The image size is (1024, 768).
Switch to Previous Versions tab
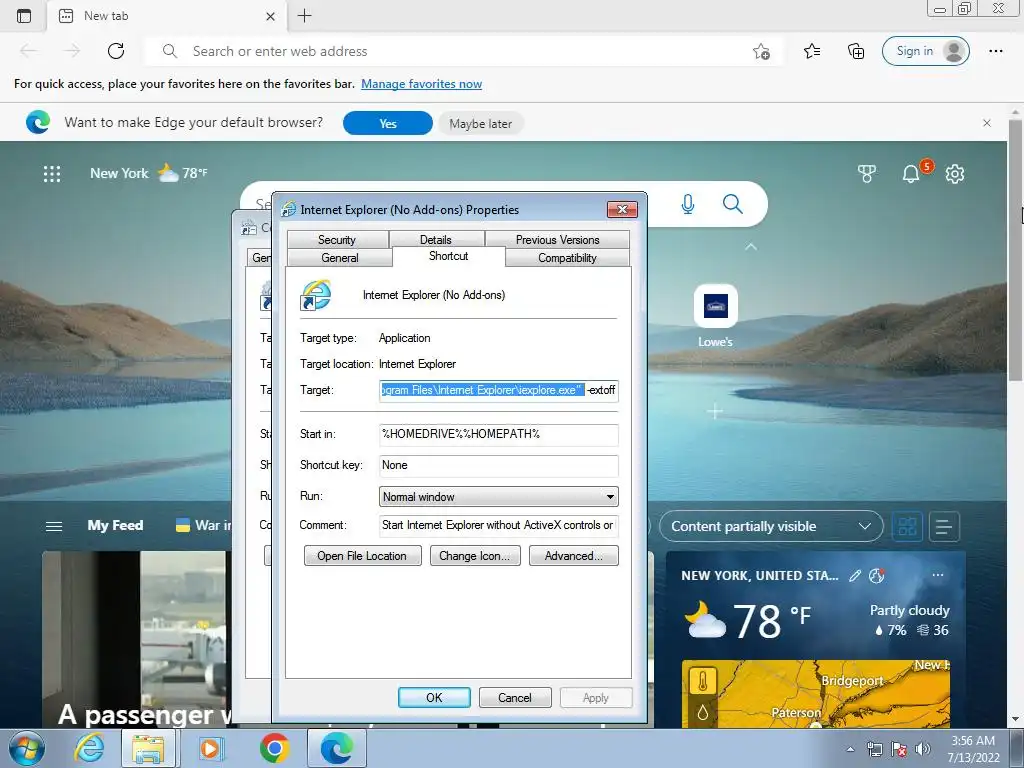point(557,240)
